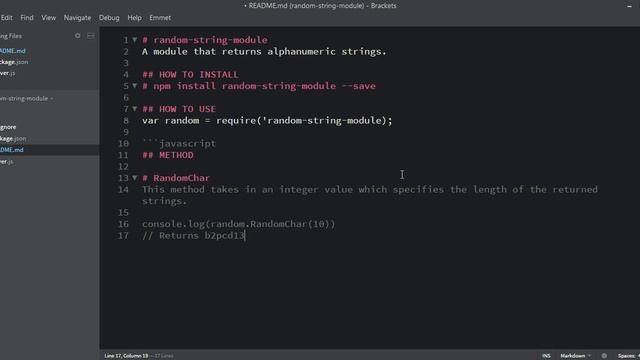
Task: Click the '## METHOD' heading
Action: tap(168, 155)
